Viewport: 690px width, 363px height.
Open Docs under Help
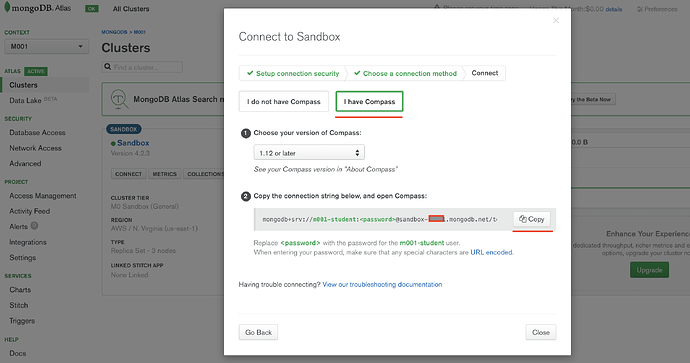tap(18, 353)
